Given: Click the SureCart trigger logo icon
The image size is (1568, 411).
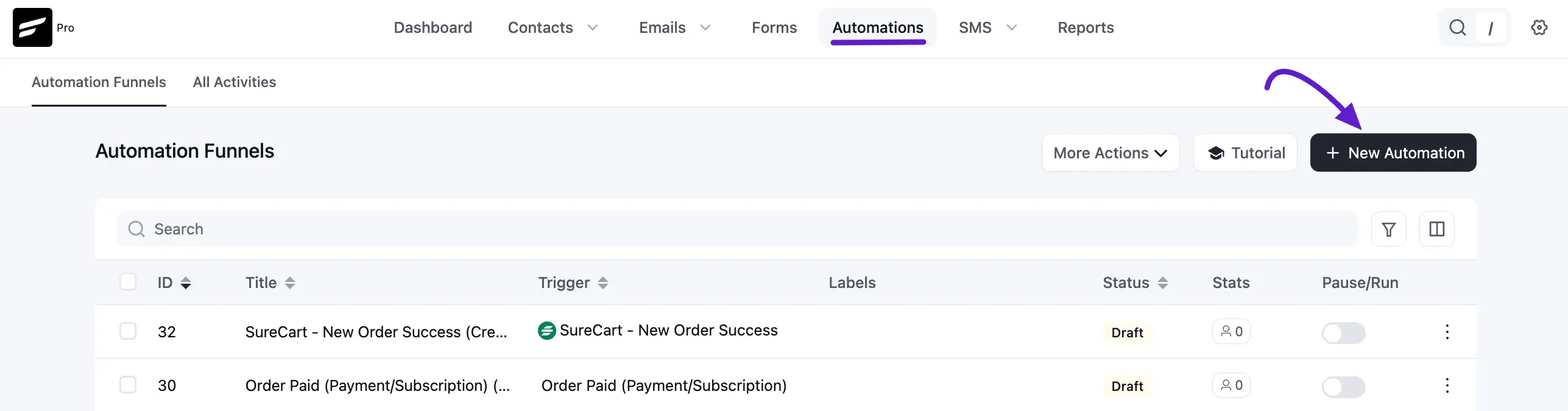Looking at the screenshot, I should click(547, 331).
